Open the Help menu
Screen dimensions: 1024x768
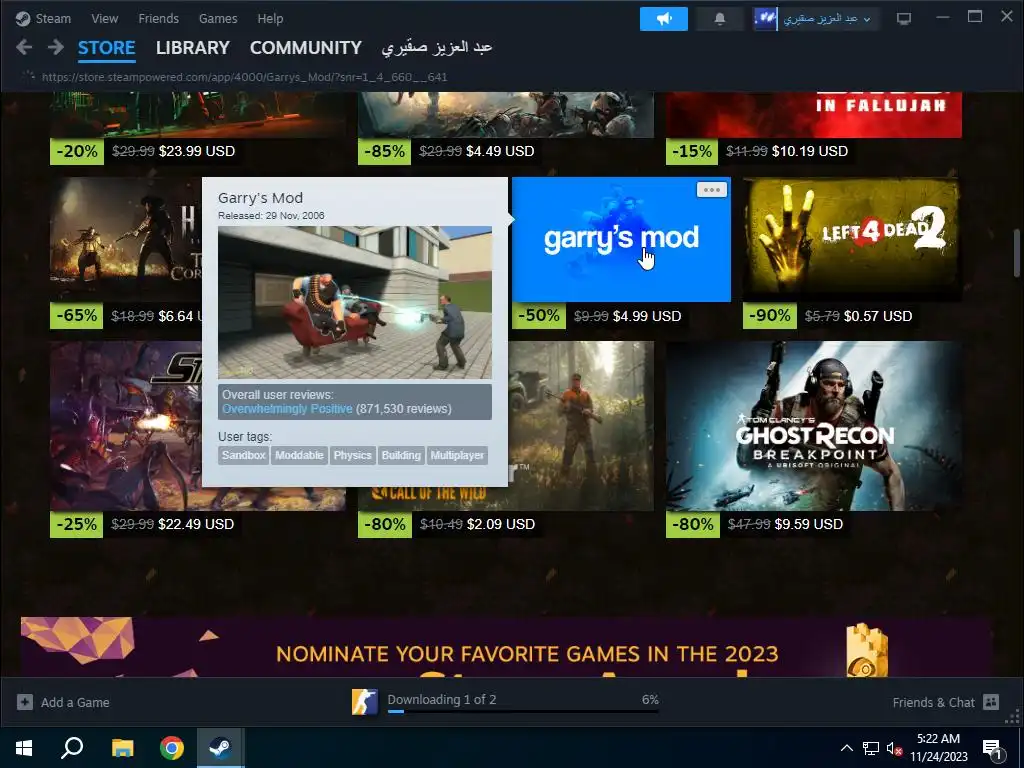[x=270, y=18]
